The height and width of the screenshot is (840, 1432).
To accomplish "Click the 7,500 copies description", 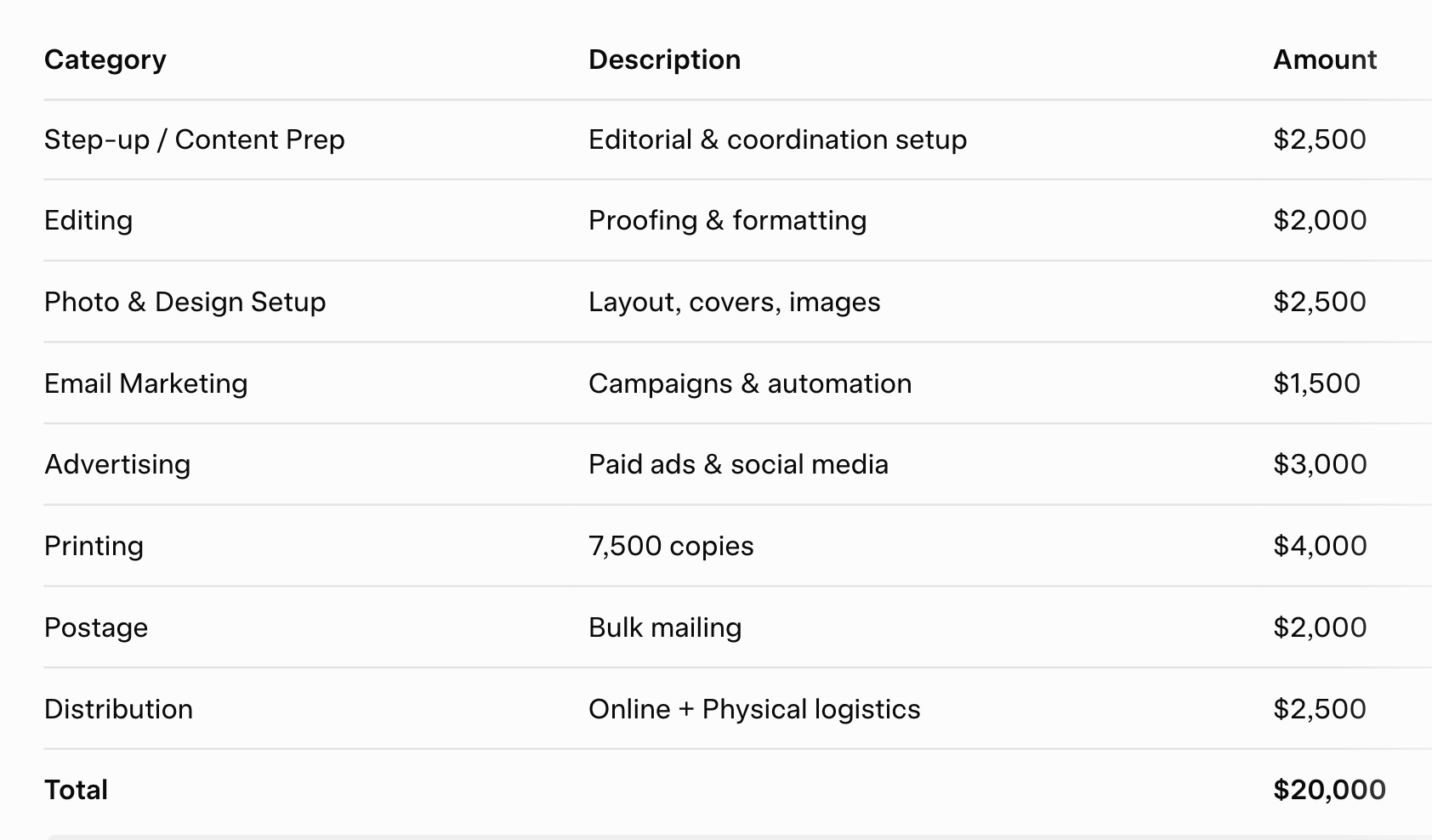I will (671, 546).
